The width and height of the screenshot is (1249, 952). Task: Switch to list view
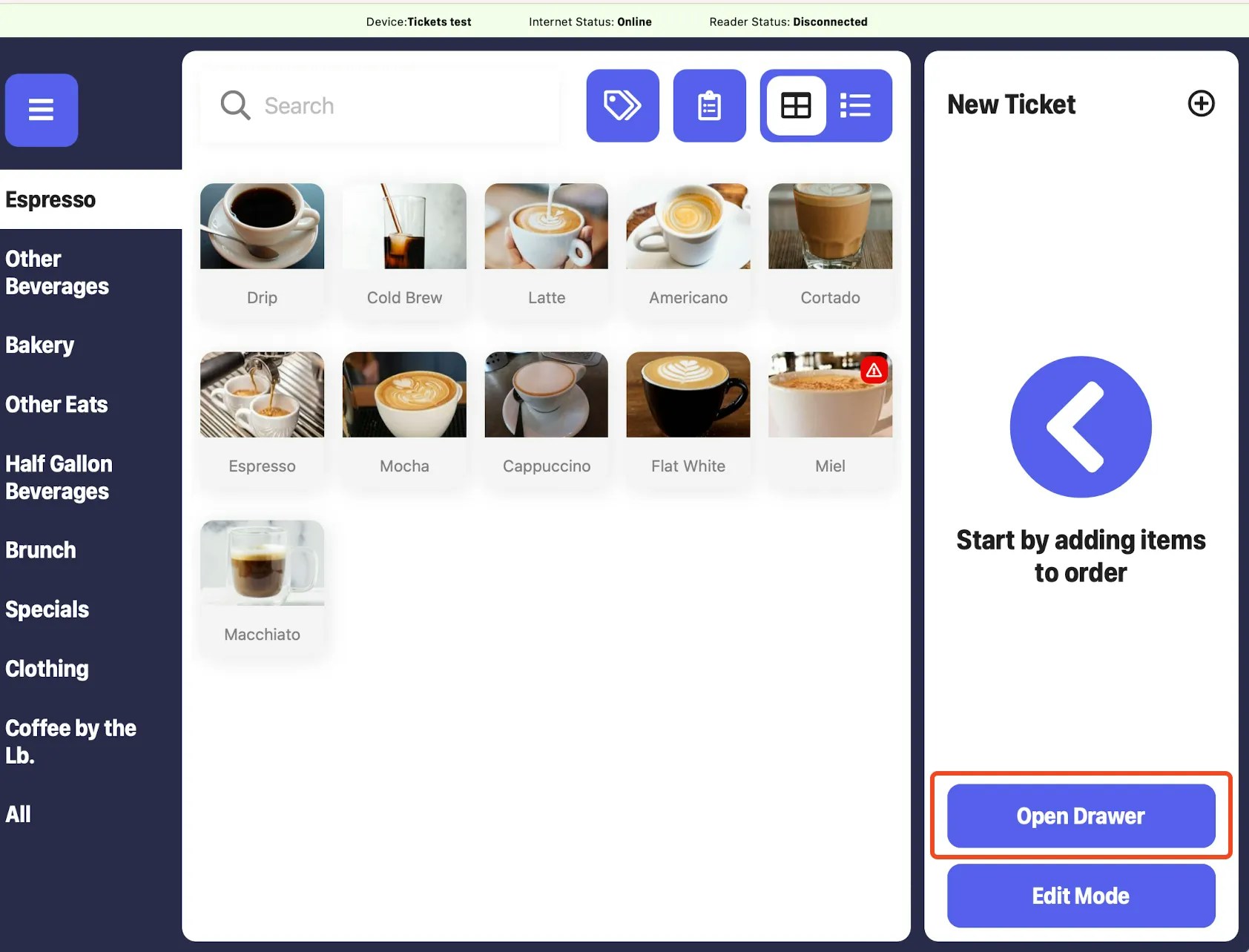[855, 105]
